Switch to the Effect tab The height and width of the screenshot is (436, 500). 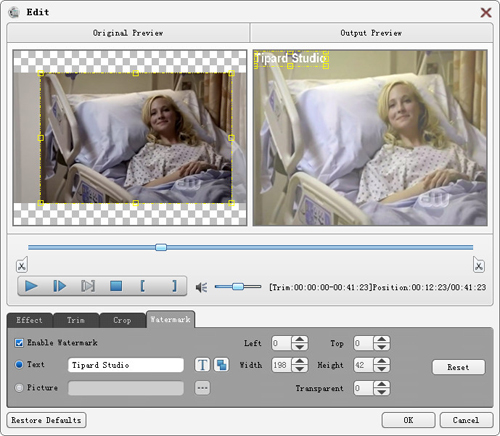click(x=29, y=320)
